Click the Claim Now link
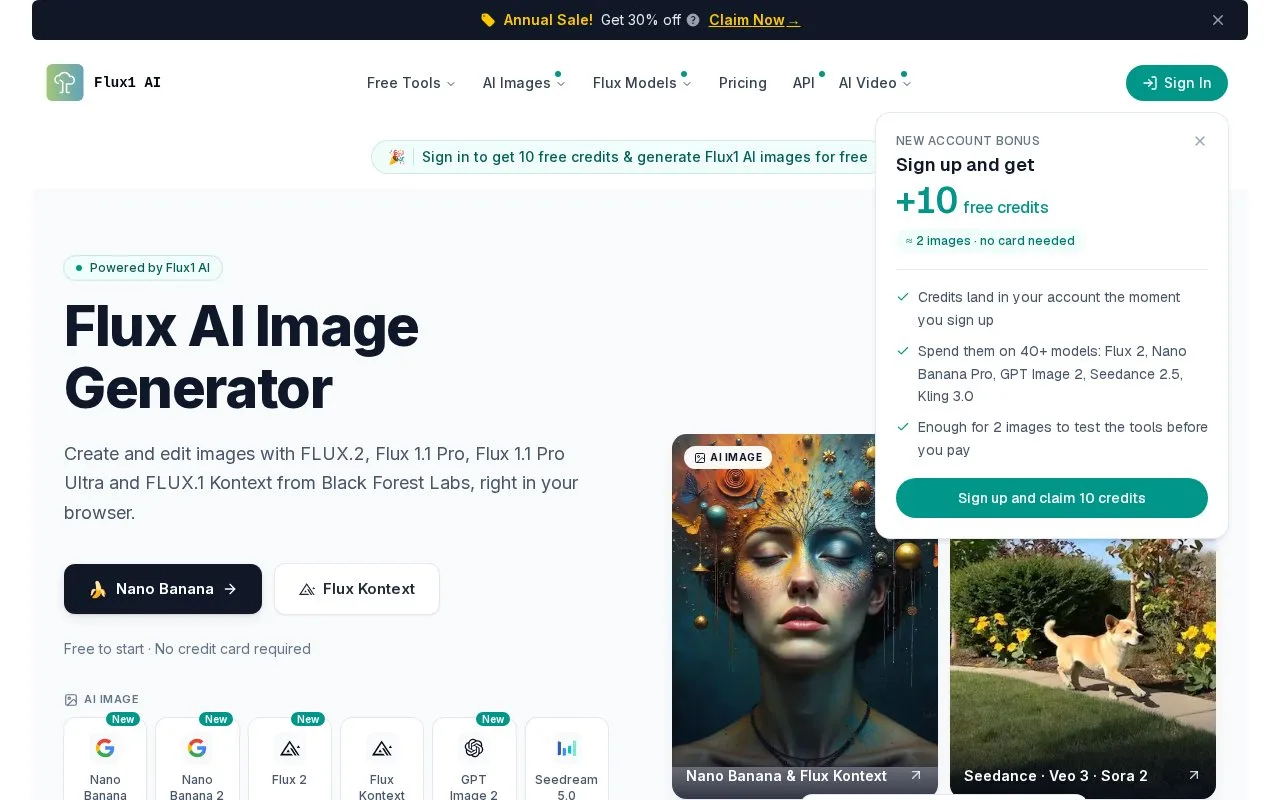Image resolution: width=1280 pixels, height=800 pixels. tap(754, 20)
